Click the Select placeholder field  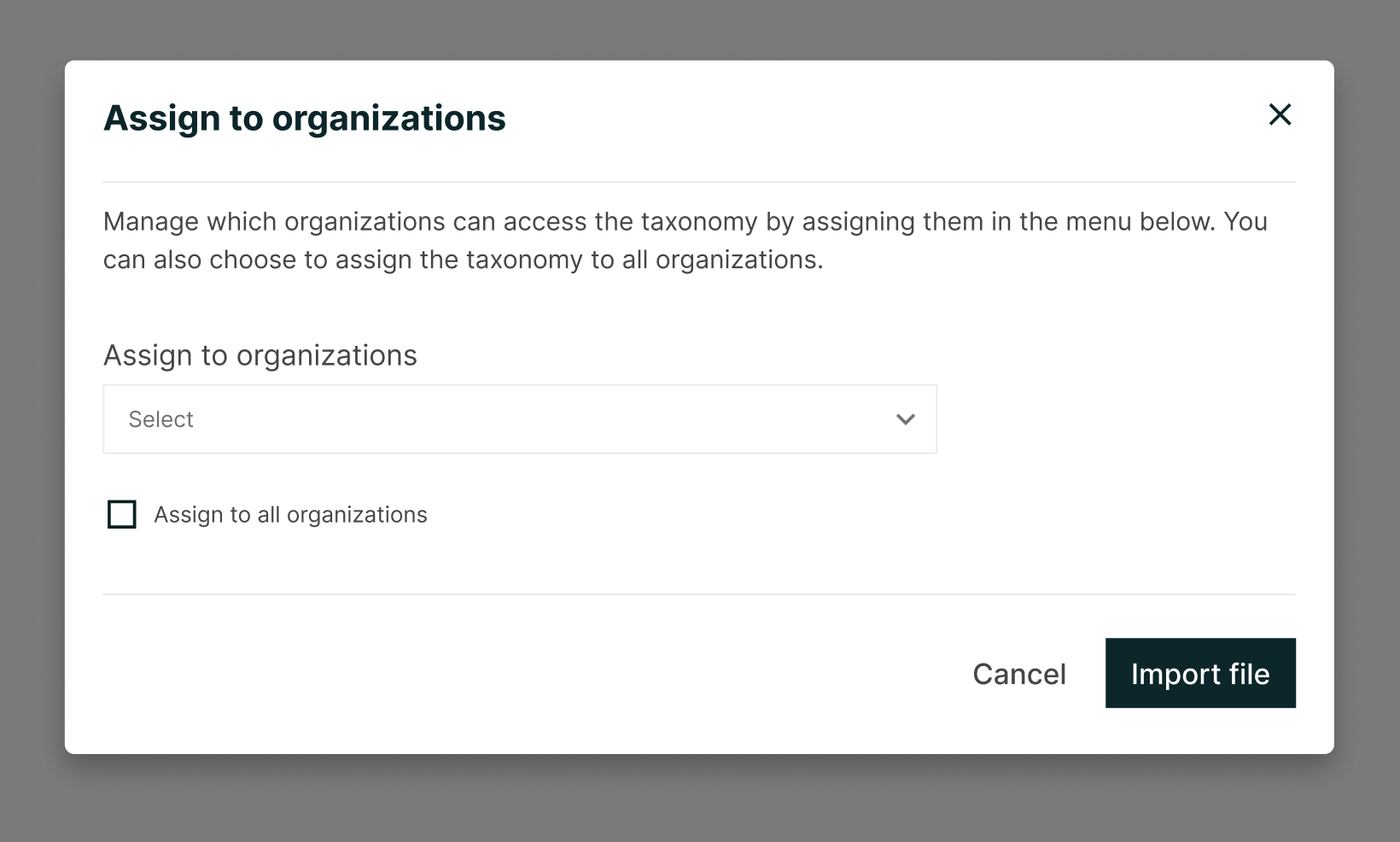[341, 419]
